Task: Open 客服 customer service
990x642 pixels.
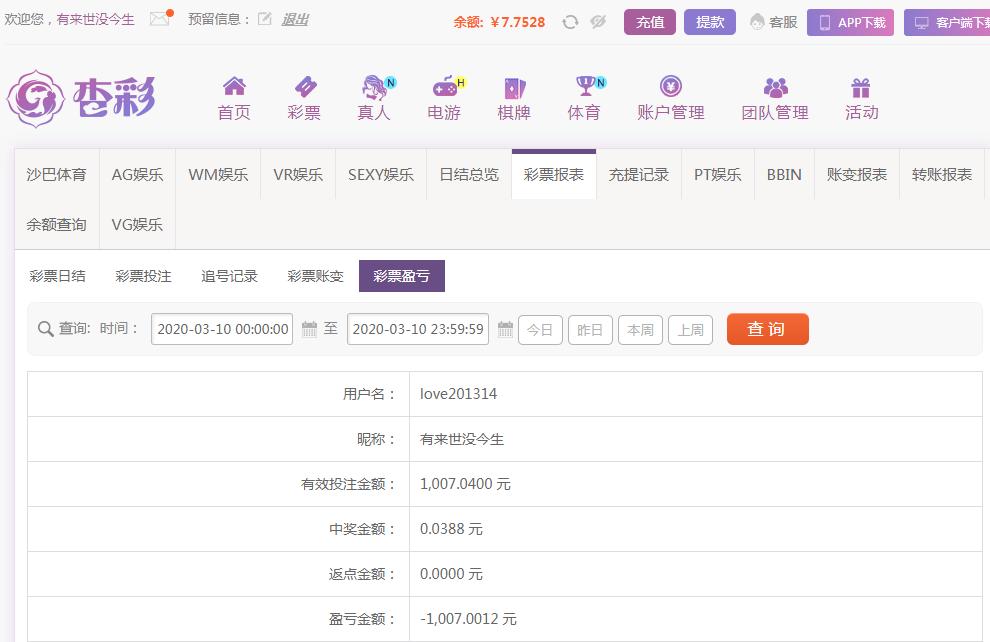Action: pos(773,22)
